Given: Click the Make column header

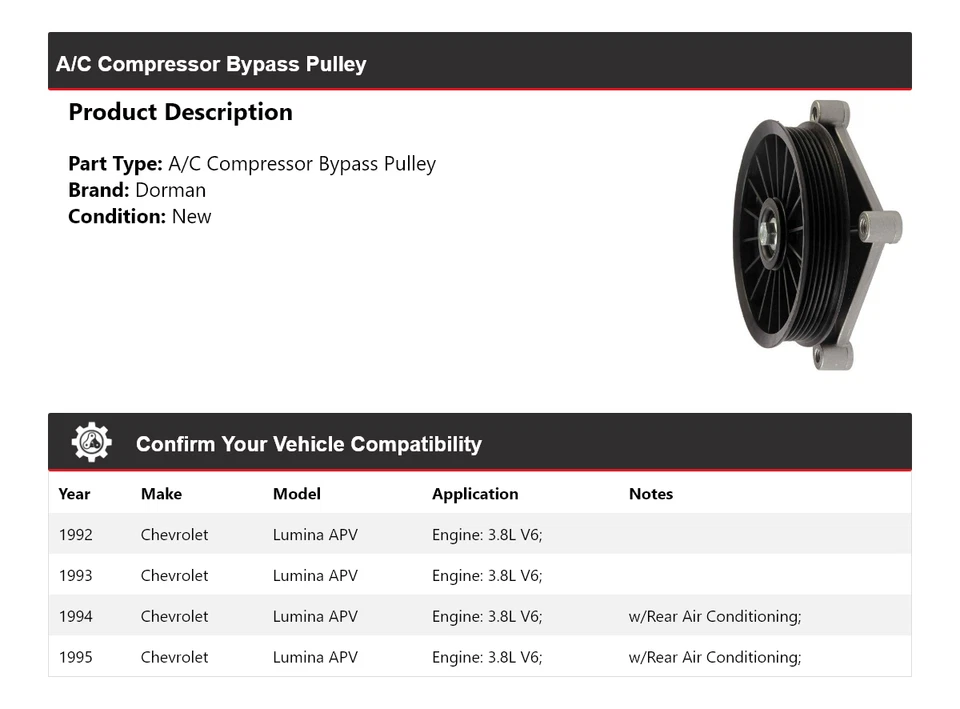Looking at the screenshot, I should point(161,494).
